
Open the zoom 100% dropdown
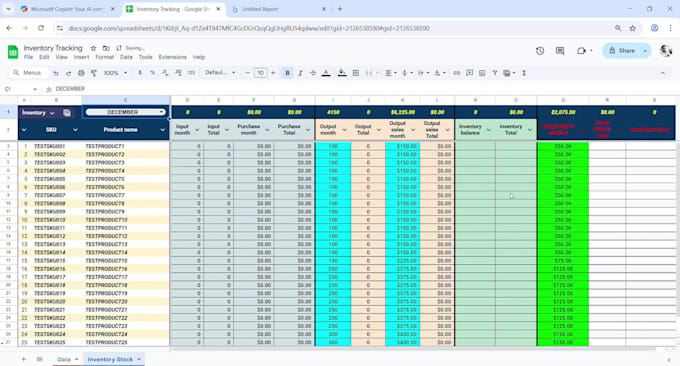[x=115, y=73]
